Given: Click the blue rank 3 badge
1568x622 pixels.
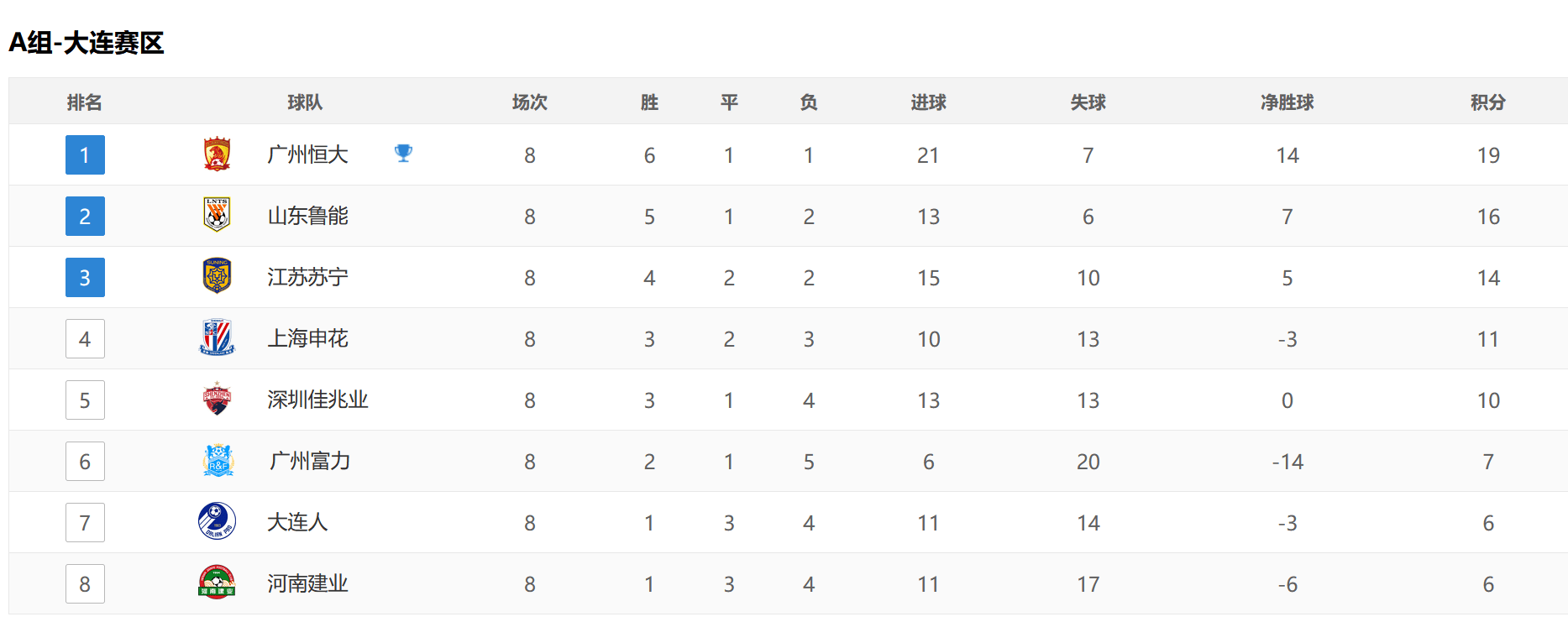Looking at the screenshot, I should point(85,277).
